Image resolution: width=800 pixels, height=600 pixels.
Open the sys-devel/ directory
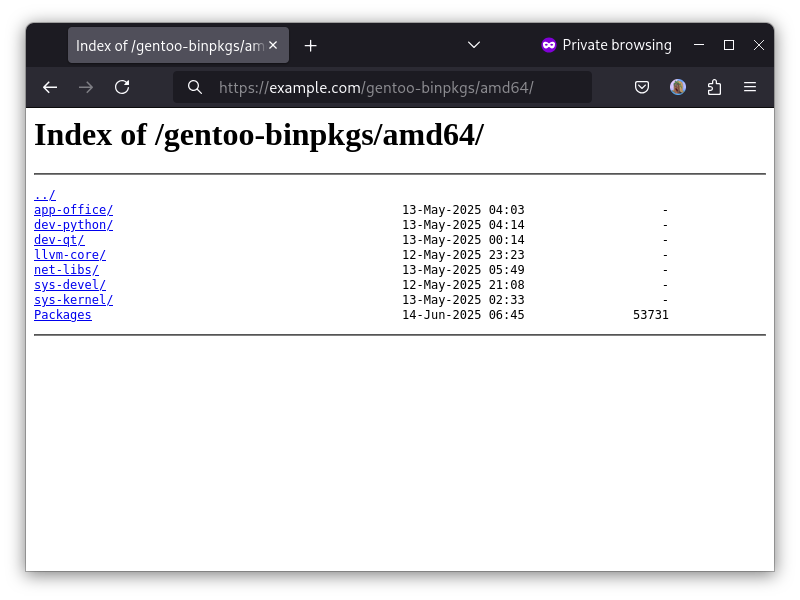point(70,285)
